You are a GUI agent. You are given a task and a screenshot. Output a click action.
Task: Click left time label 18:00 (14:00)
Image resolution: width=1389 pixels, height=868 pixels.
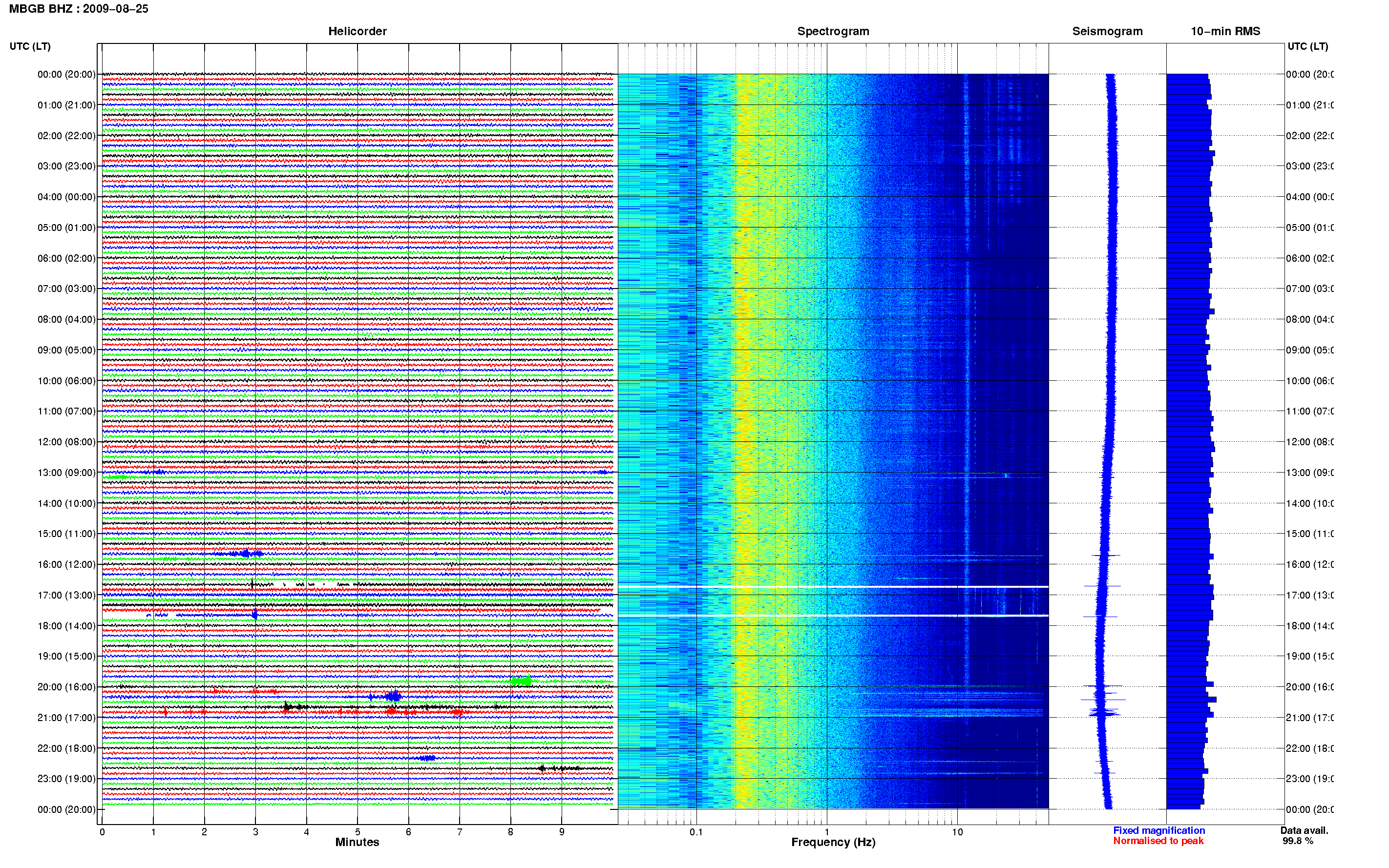[66, 626]
